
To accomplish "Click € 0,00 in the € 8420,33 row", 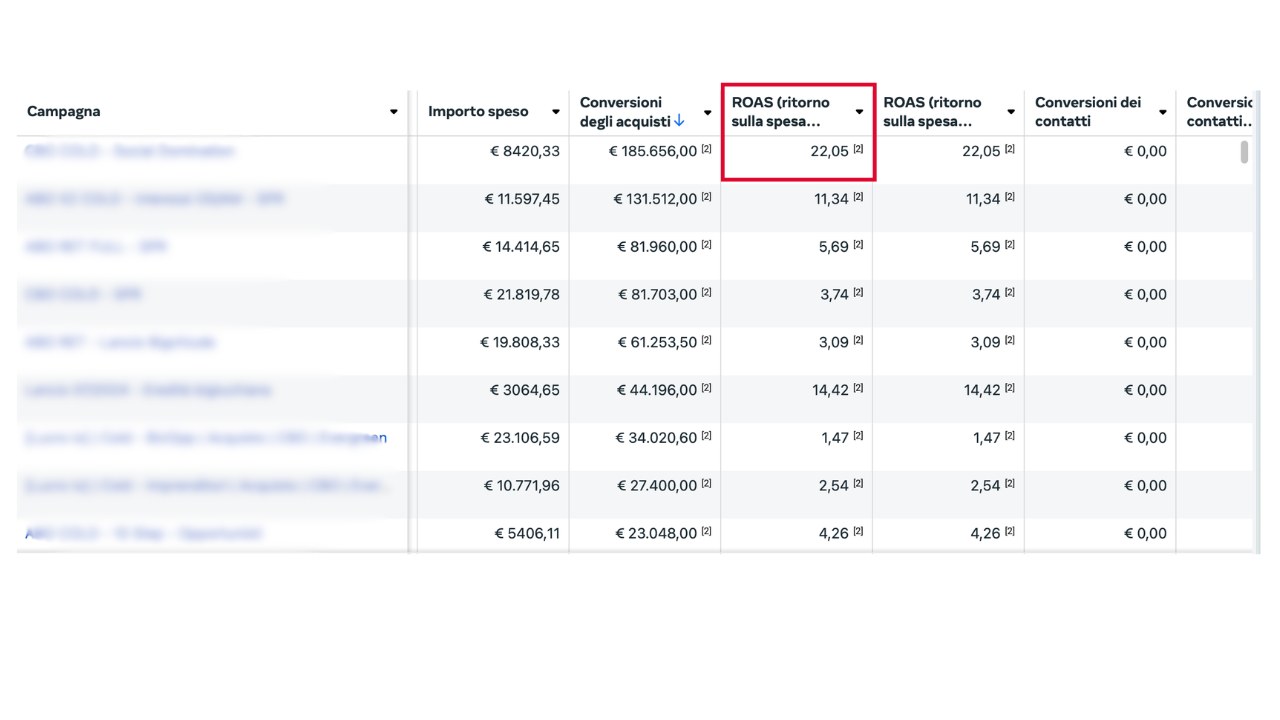I will (x=1145, y=151).
